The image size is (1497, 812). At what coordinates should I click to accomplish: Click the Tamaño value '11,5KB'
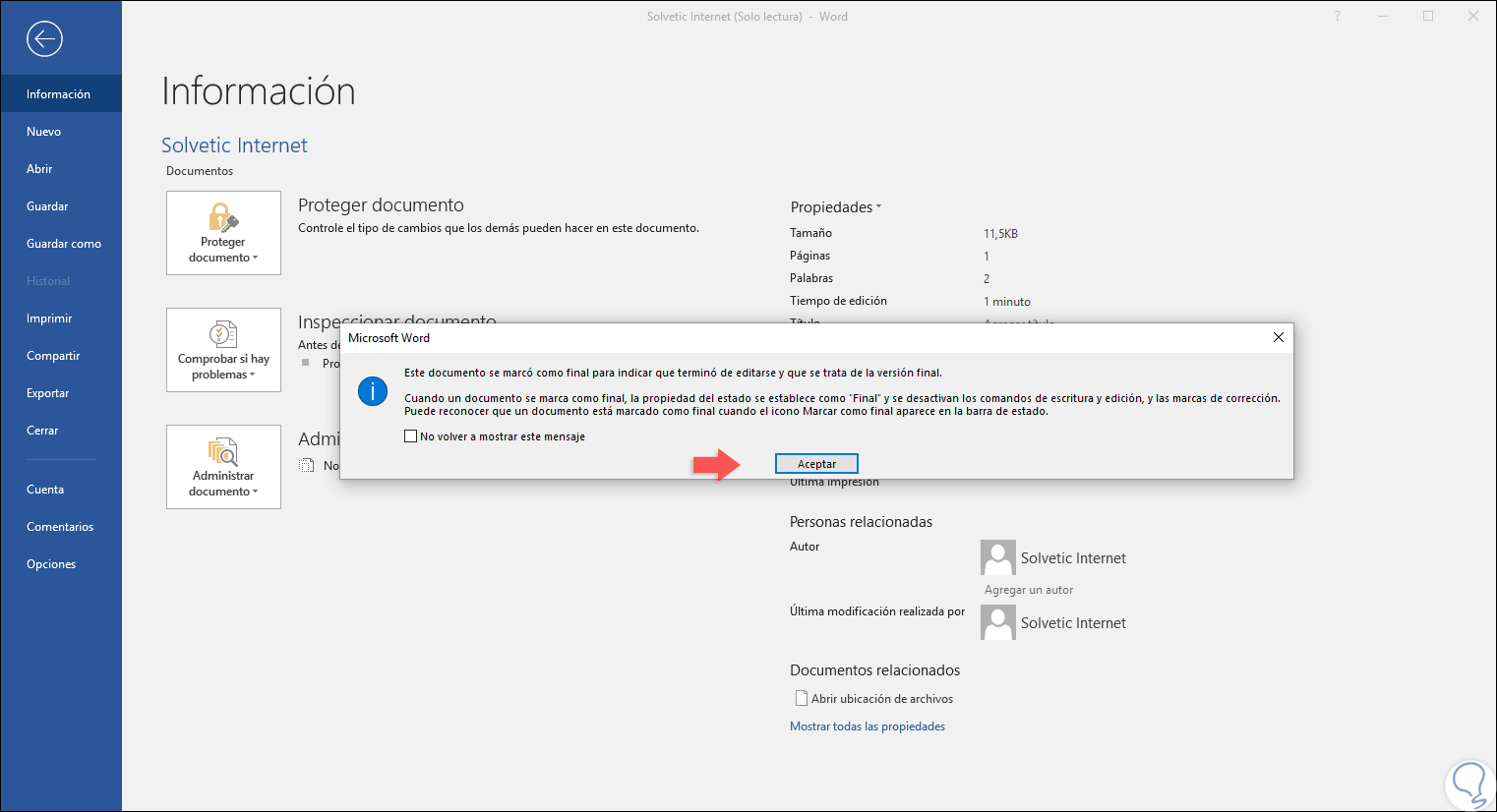click(1000, 234)
